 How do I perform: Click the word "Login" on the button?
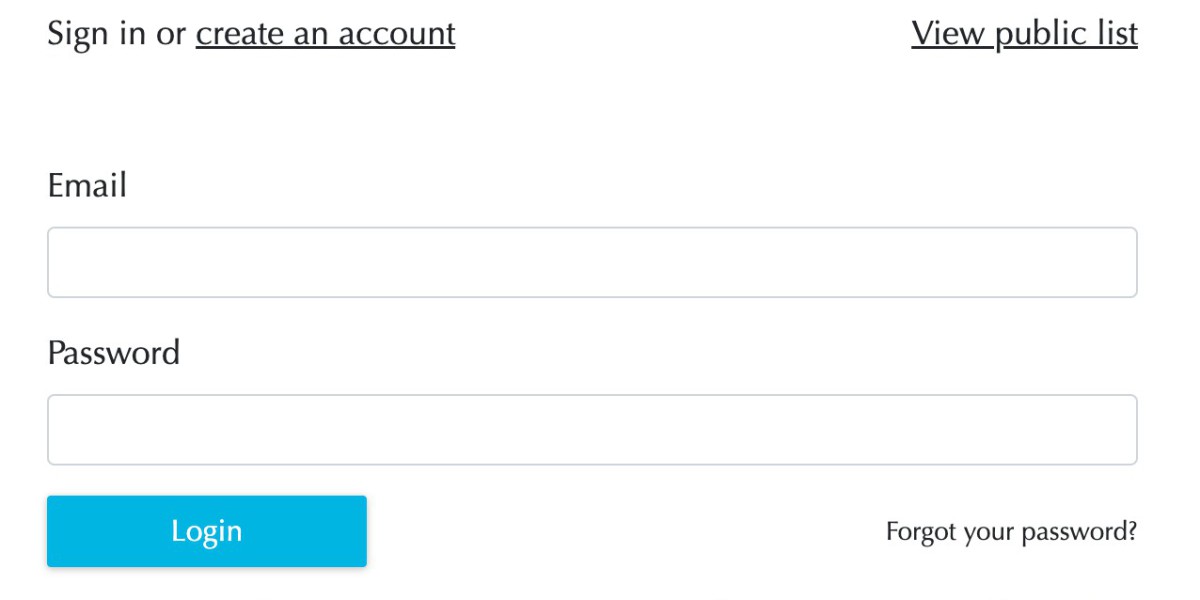207,531
